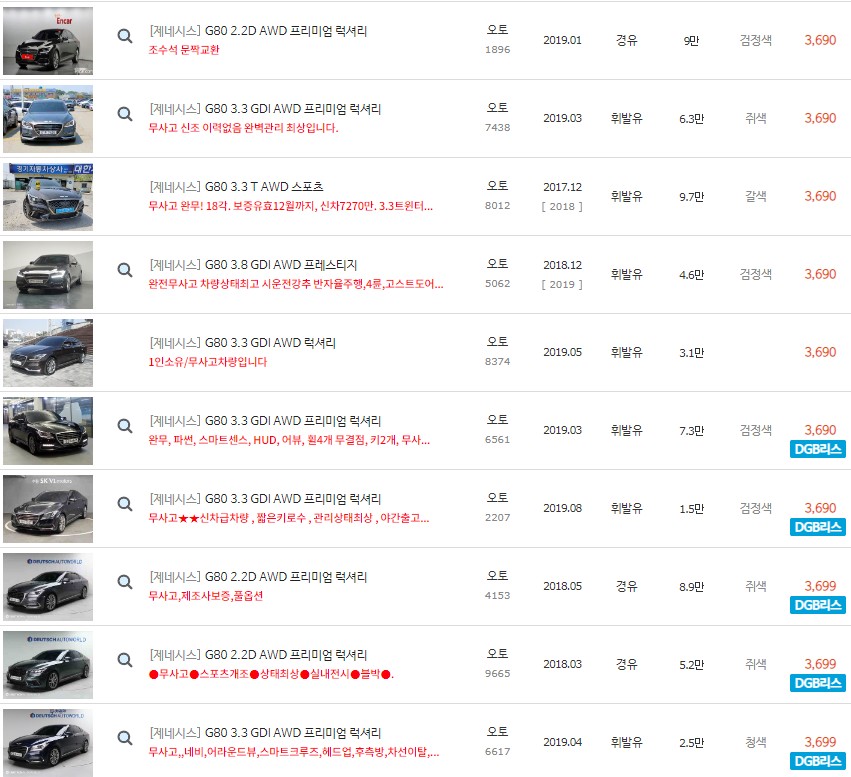This screenshot has width=851, height=777.
Task: Click the '경유' fuel cell for listing 1896
Action: pyautogui.click(x=626, y=40)
